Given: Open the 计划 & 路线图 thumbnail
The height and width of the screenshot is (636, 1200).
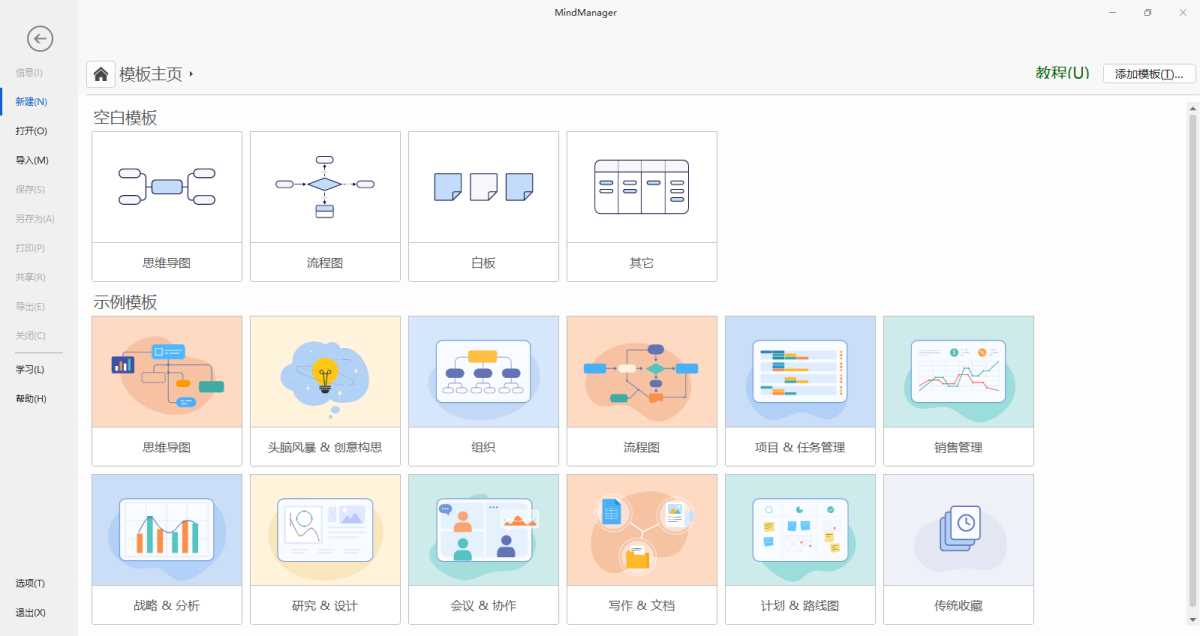Looking at the screenshot, I should click(x=800, y=530).
